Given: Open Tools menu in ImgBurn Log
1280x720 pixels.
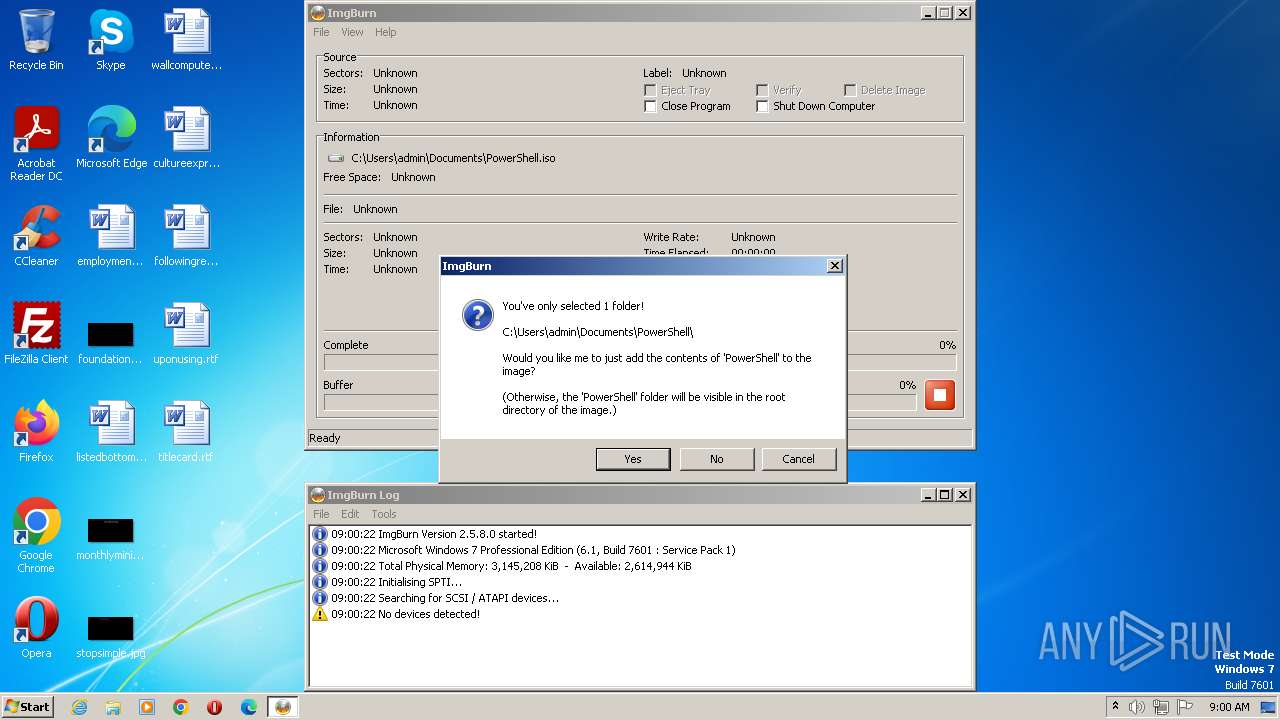Looking at the screenshot, I should coord(384,514).
